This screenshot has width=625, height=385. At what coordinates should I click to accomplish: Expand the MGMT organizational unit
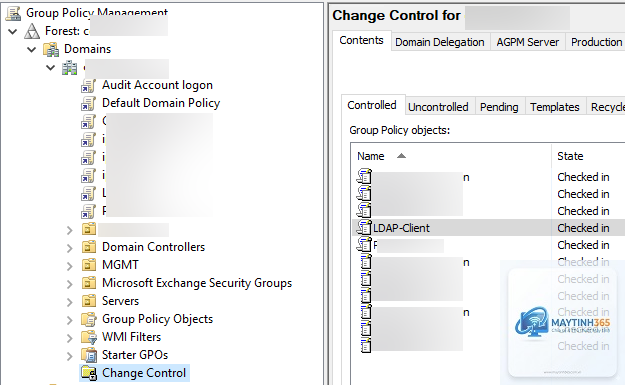pyautogui.click(x=69, y=265)
